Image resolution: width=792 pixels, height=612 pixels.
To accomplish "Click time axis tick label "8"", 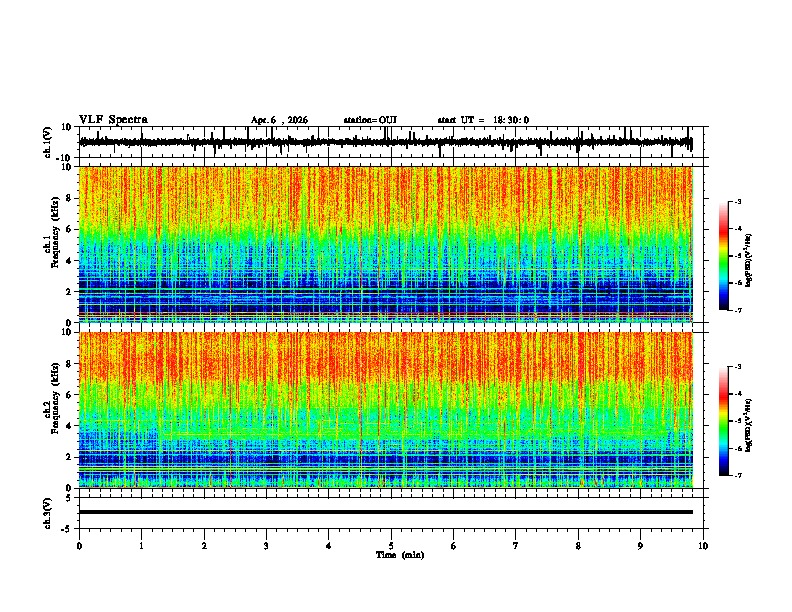I will (x=578, y=546).
